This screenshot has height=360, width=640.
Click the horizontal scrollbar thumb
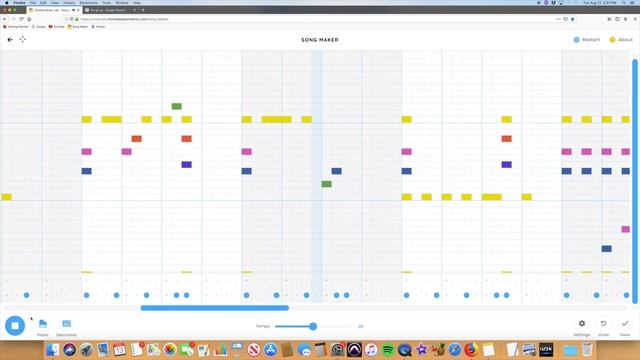coord(215,308)
